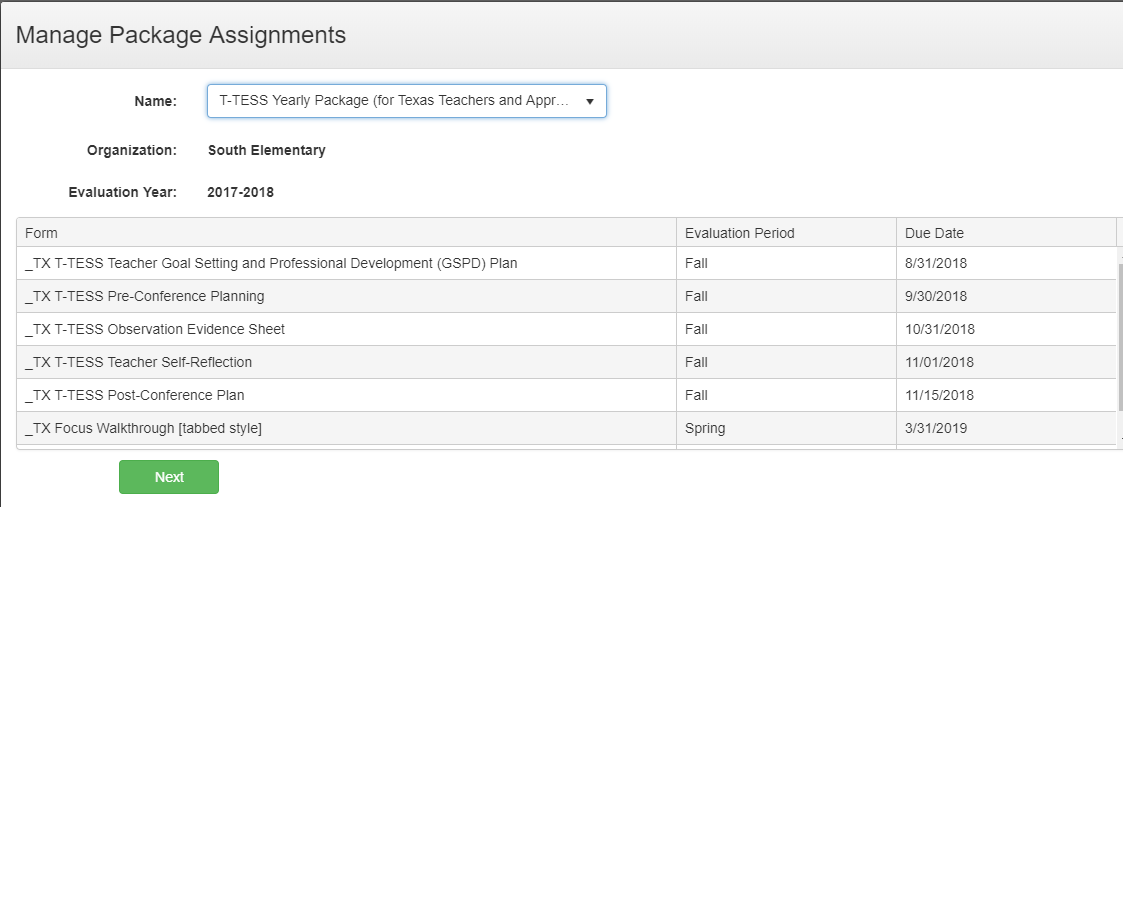The width and height of the screenshot is (1123, 900).
Task: Click the Evaluation Period column header
Action: pos(739,233)
